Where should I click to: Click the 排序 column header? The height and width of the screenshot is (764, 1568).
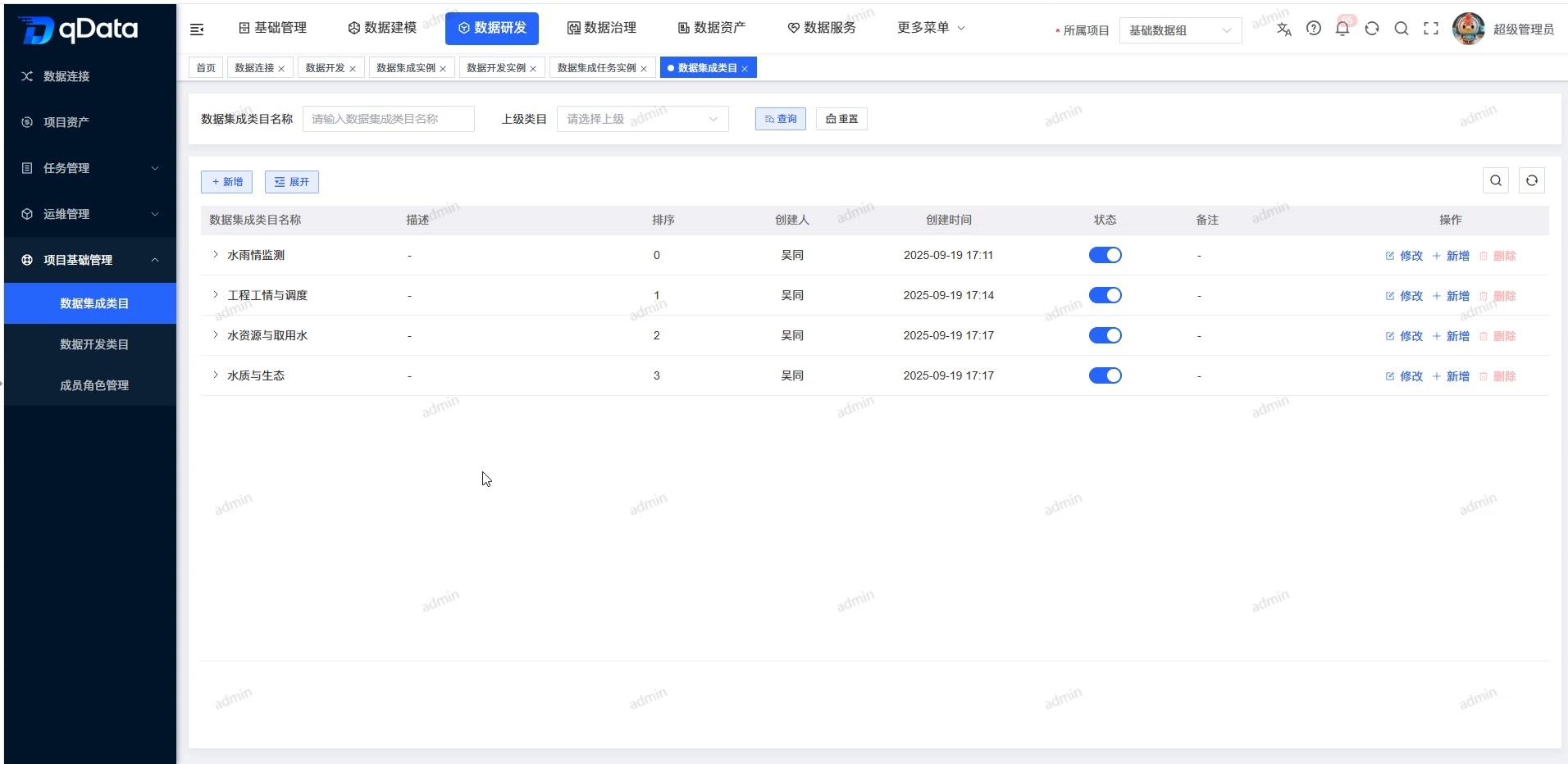663,220
